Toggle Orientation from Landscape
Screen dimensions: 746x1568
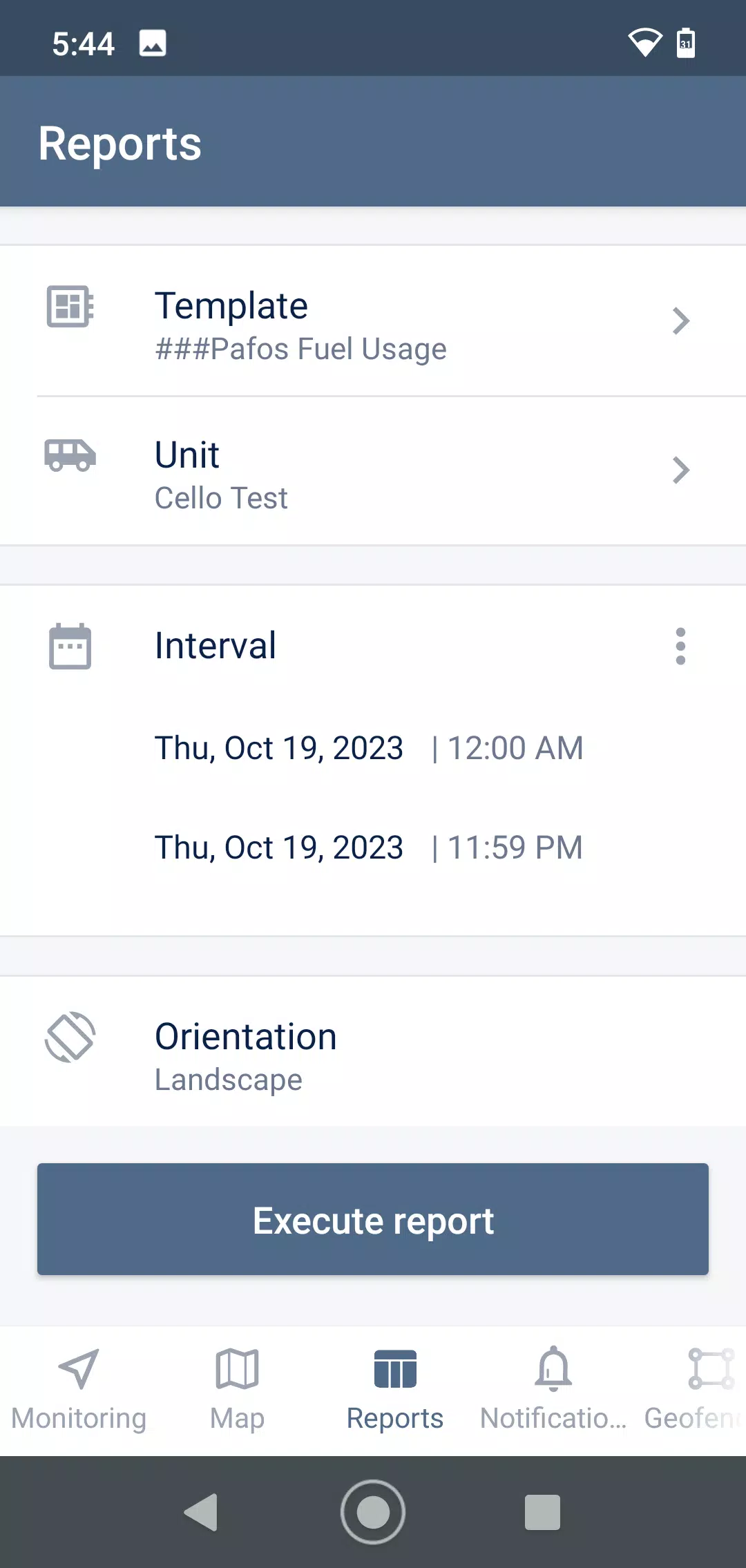pyautogui.click(x=373, y=1051)
